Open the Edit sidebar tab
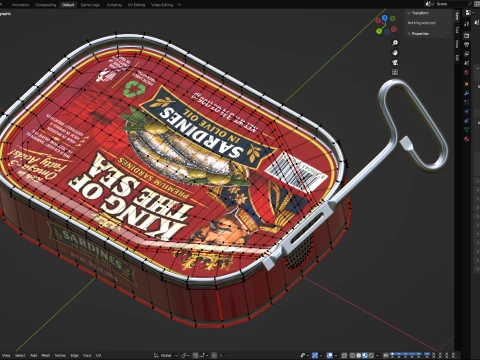This screenshot has height=360, width=480. pyautogui.click(x=457, y=57)
